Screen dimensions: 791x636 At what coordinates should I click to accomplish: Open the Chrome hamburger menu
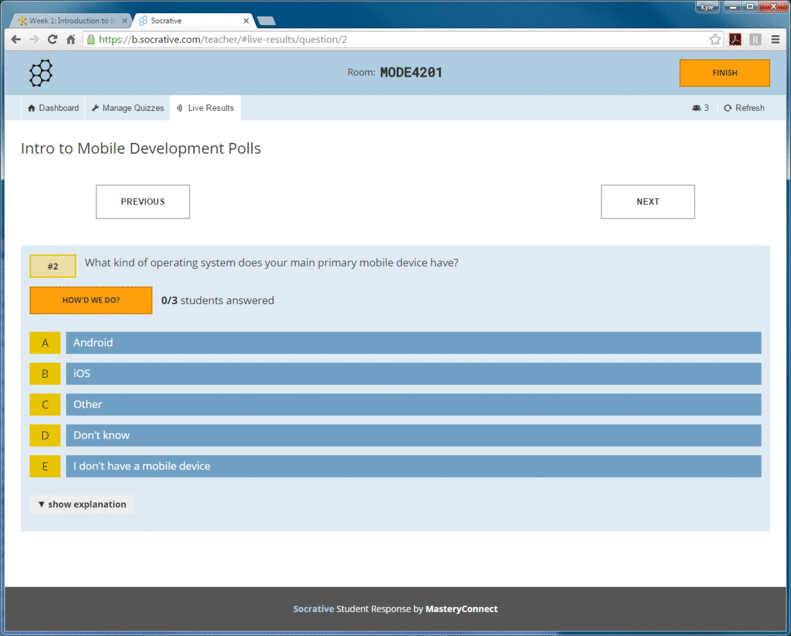(775, 39)
